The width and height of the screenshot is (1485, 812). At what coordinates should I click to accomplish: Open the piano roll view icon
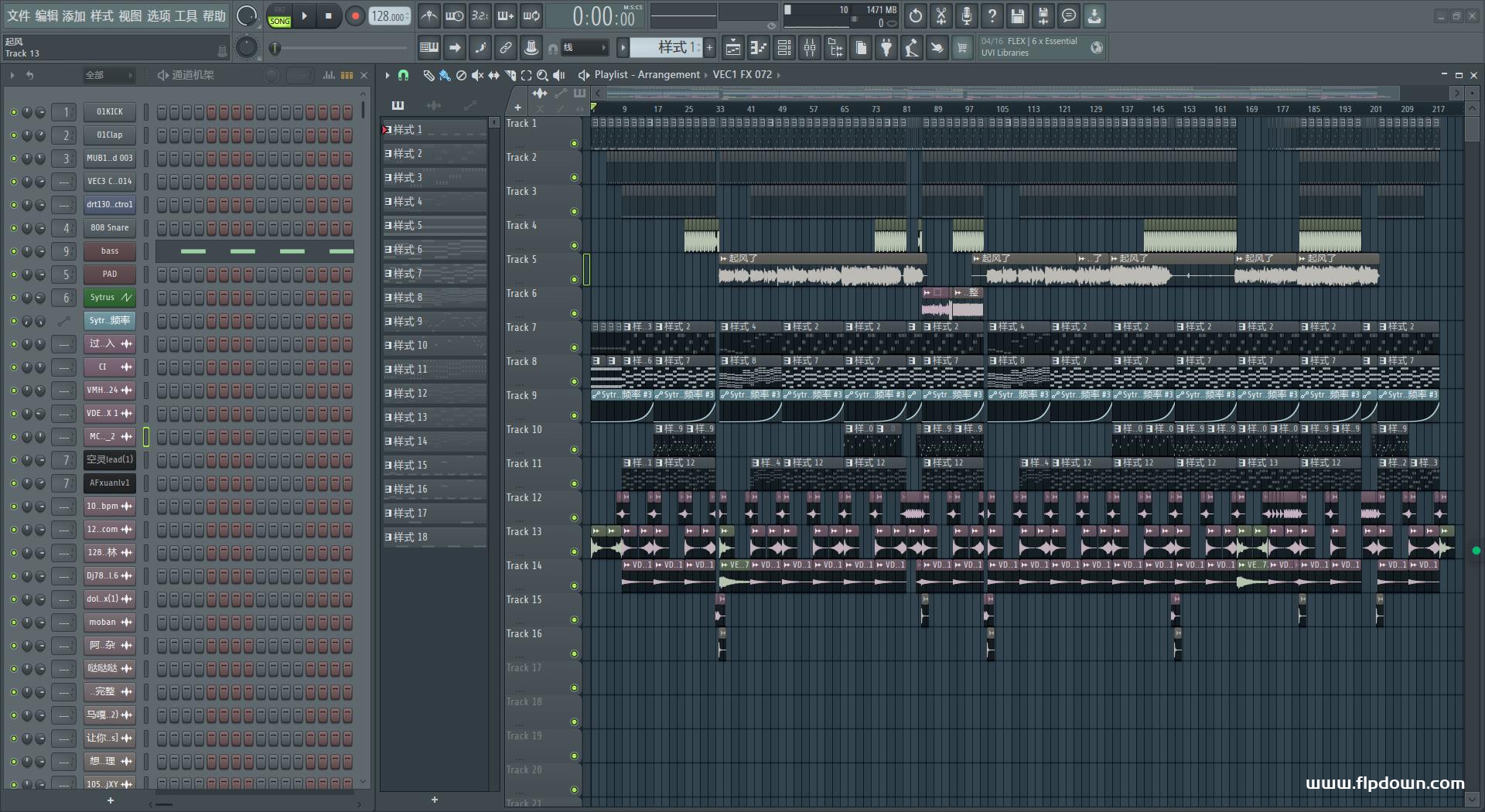click(x=759, y=48)
